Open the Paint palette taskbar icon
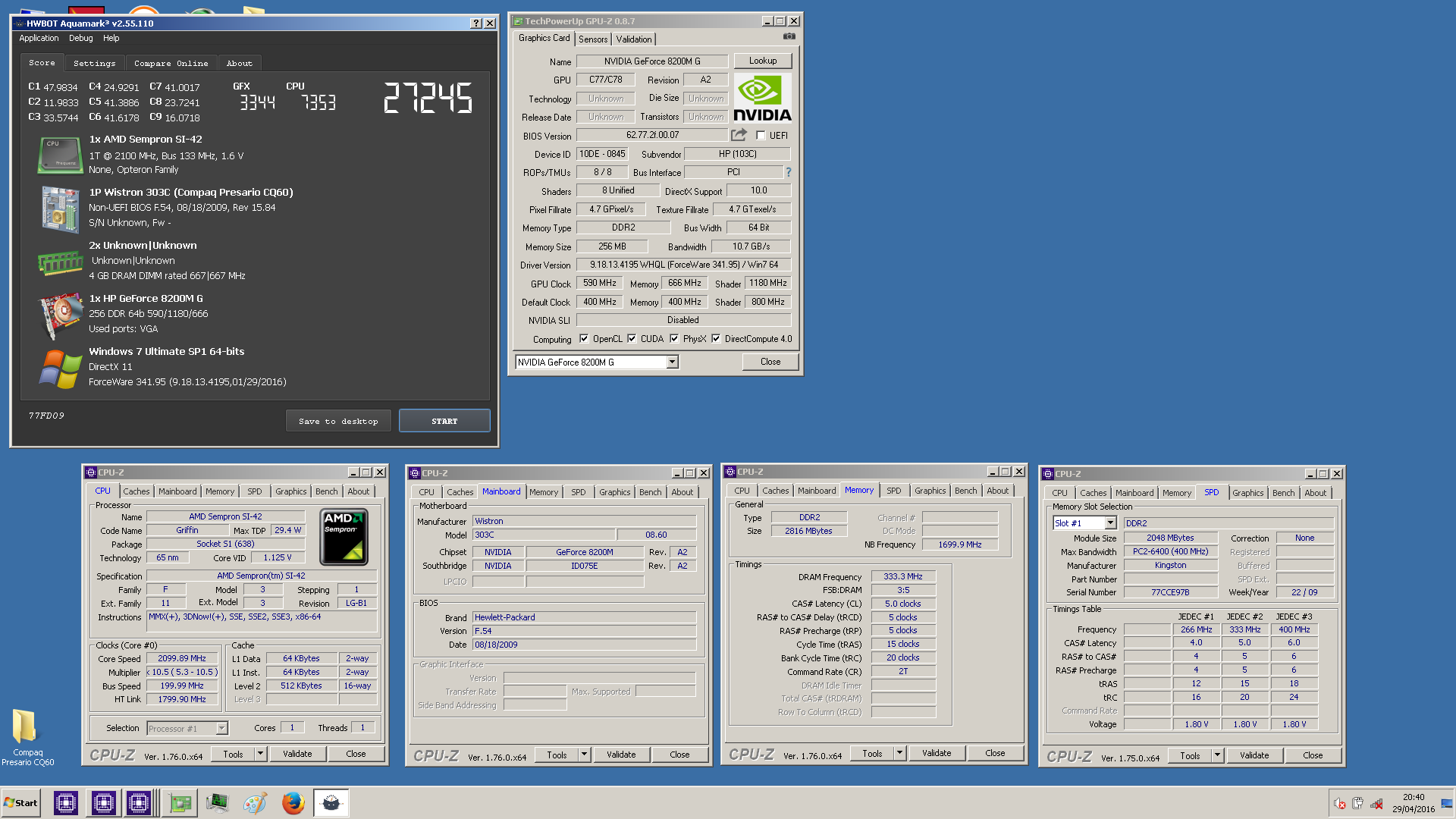The image size is (1456, 819). coord(255,803)
